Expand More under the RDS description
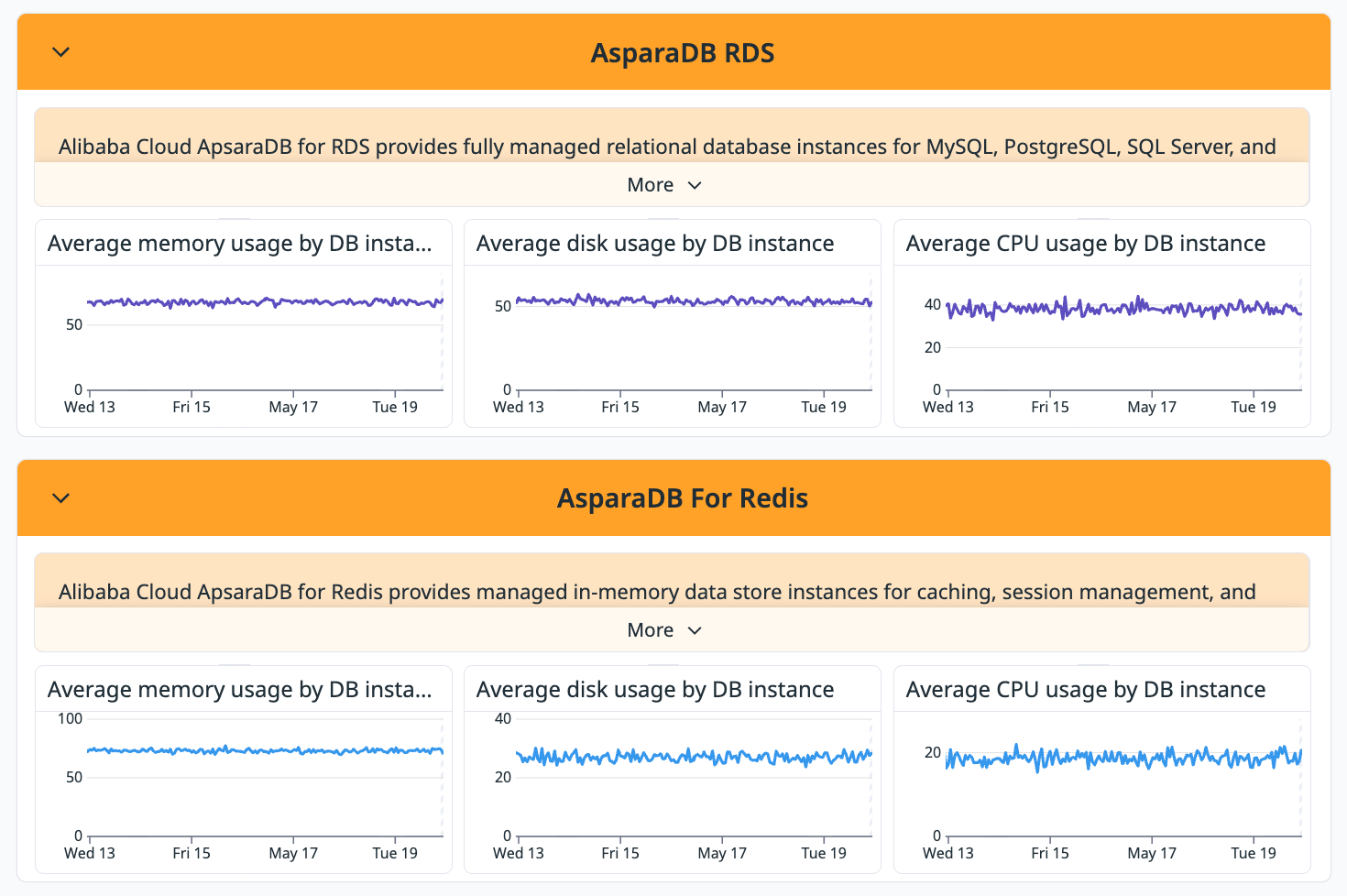Screen dimensions: 1347x896 pyautogui.click(x=664, y=185)
